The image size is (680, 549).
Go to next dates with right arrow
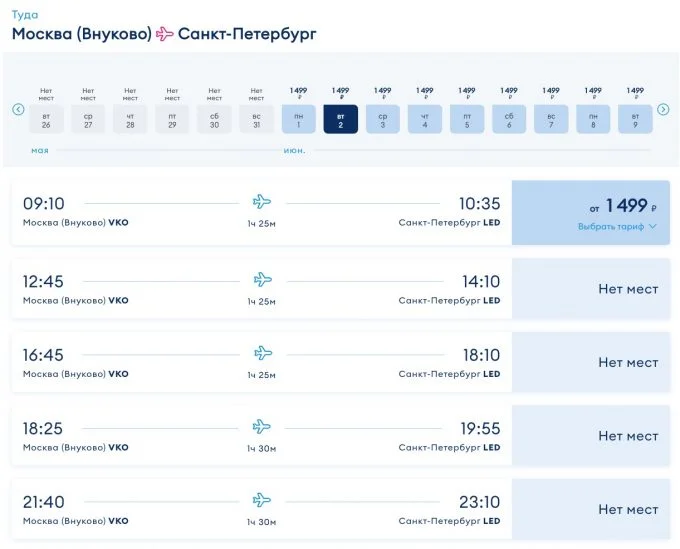point(663,109)
